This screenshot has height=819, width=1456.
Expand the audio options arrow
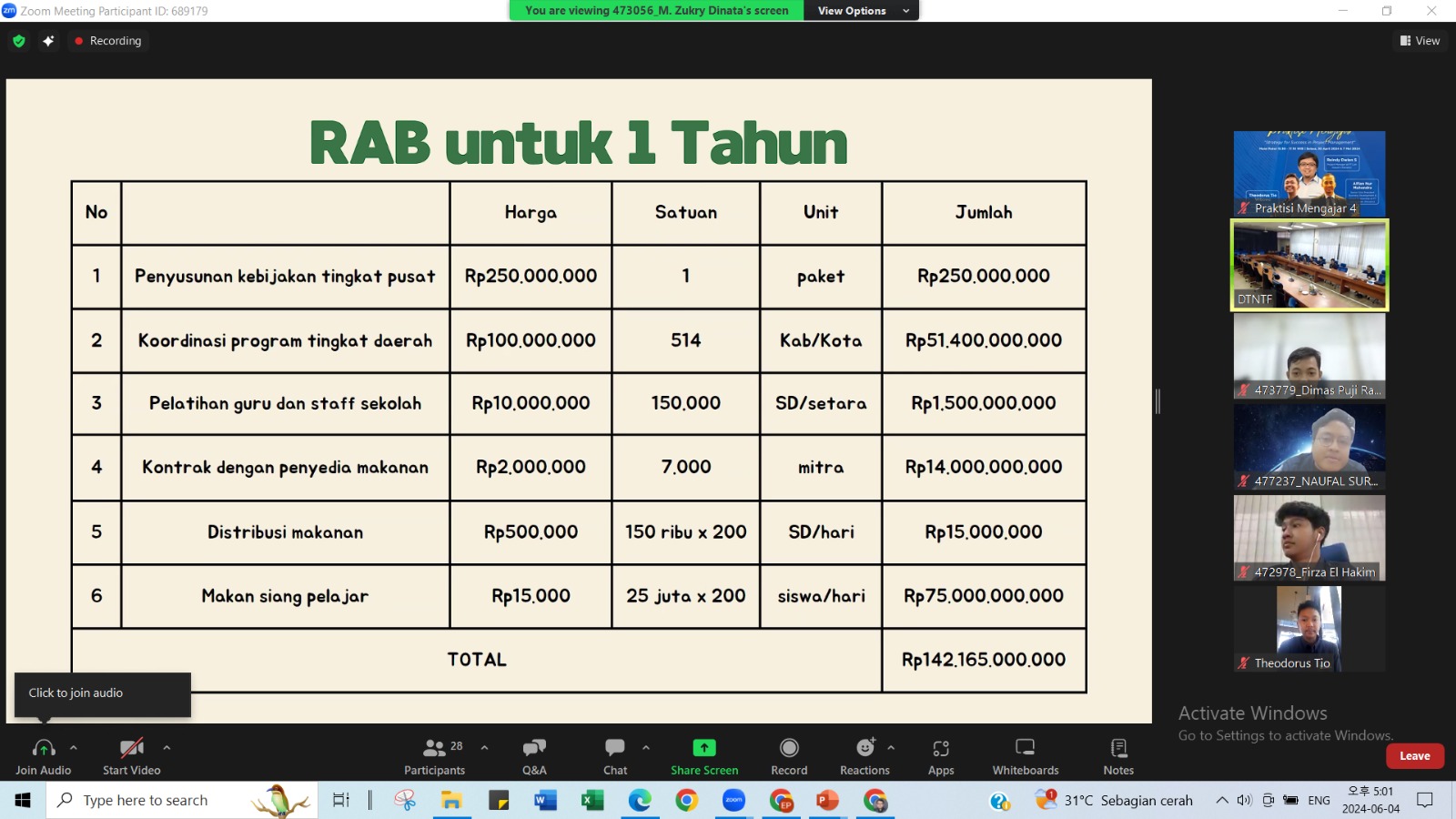click(74, 748)
